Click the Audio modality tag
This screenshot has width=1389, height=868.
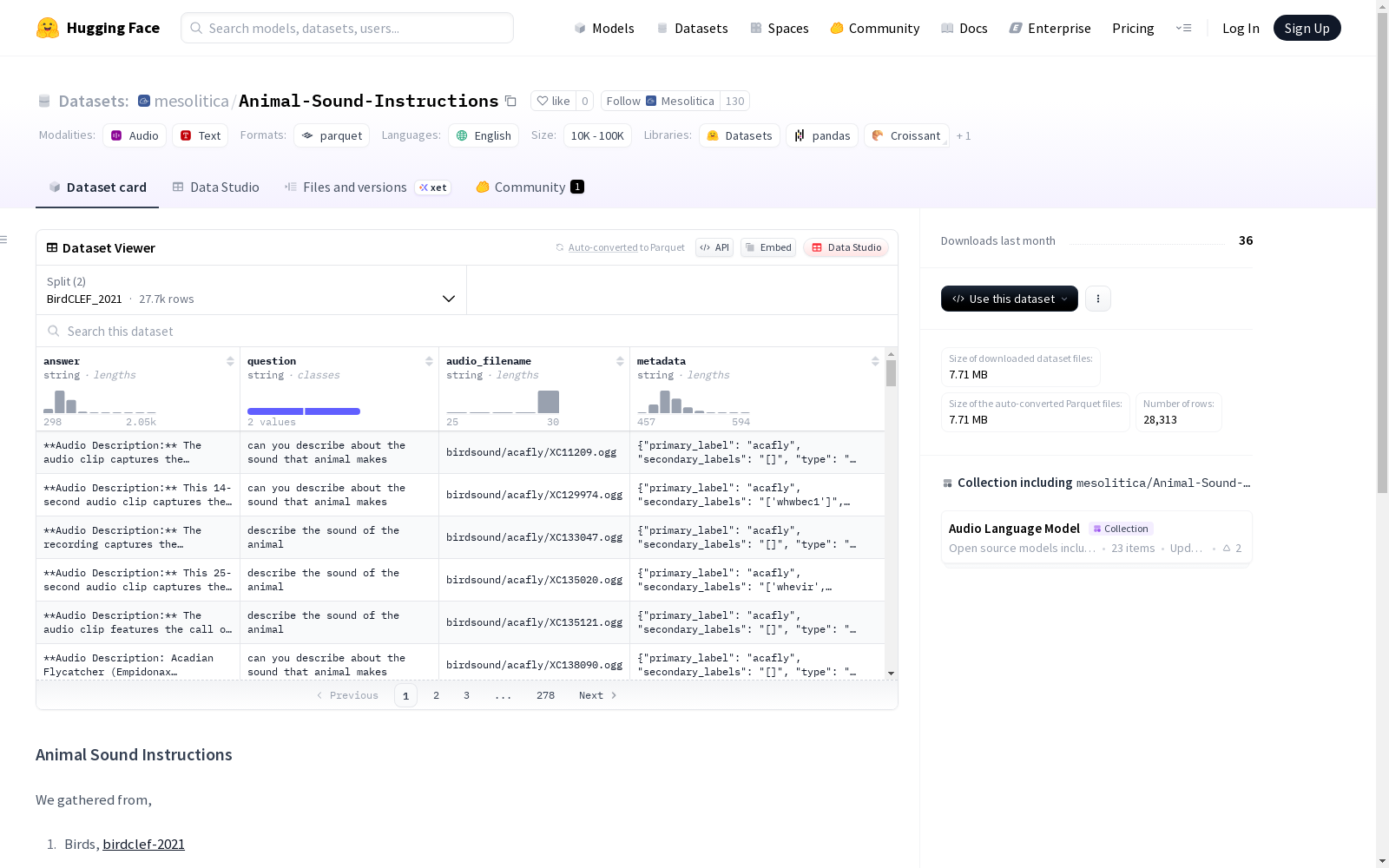[x=135, y=135]
